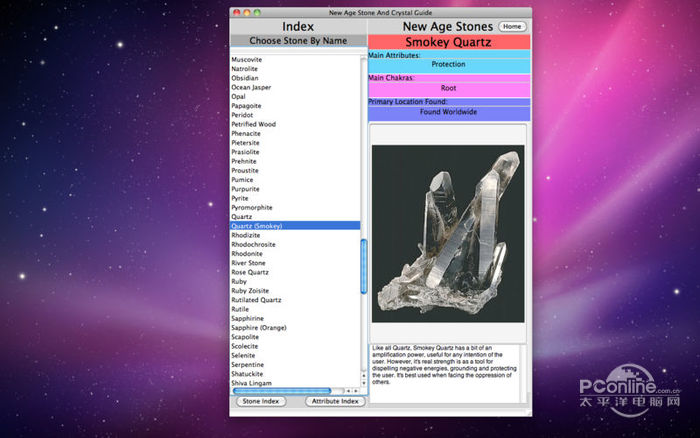This screenshot has height=438, width=700.
Task: Click the Smokey Quartz crystal photo
Action: (448, 236)
